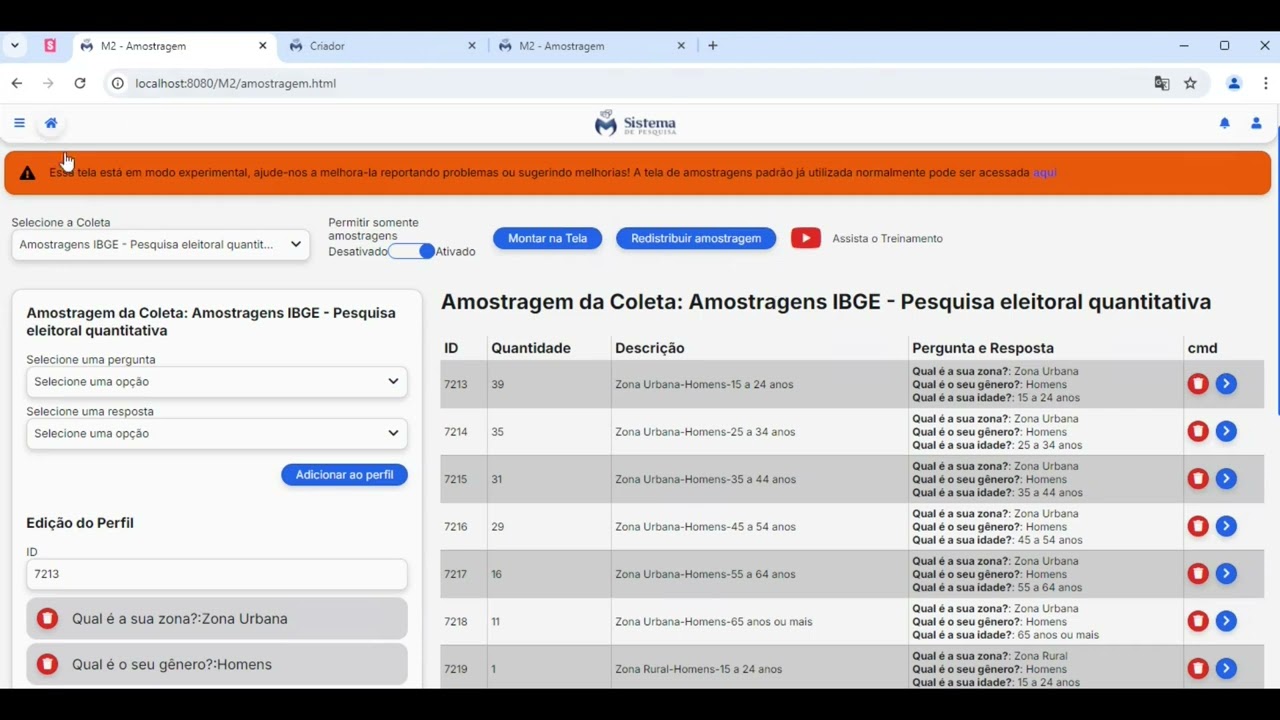The width and height of the screenshot is (1280, 720).
Task: Click 'Assista o Treinamento' link
Action: tap(887, 239)
